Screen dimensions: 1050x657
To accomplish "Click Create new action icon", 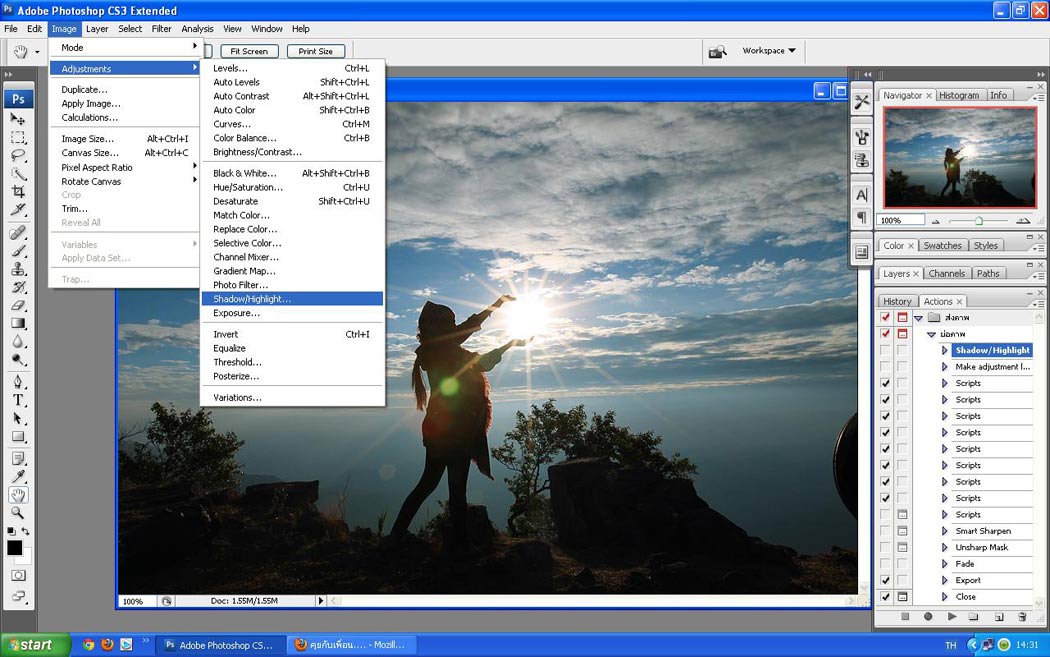I will click(999, 617).
